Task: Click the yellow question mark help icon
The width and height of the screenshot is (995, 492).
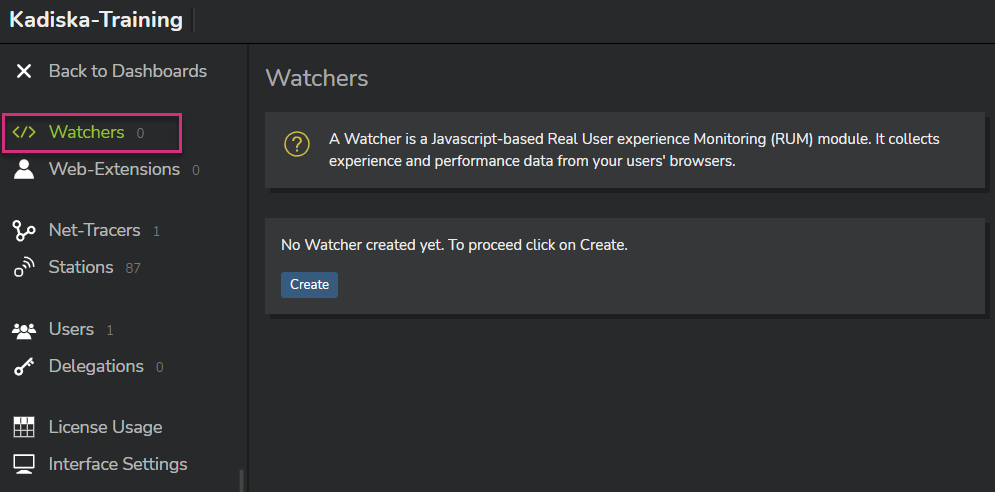Action: click(x=296, y=144)
